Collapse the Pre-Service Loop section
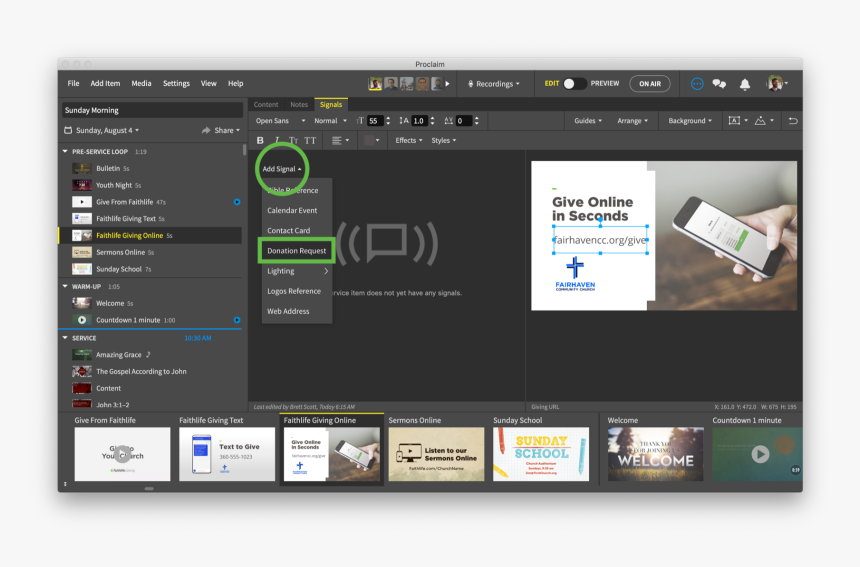This screenshot has width=860, height=567. point(65,151)
